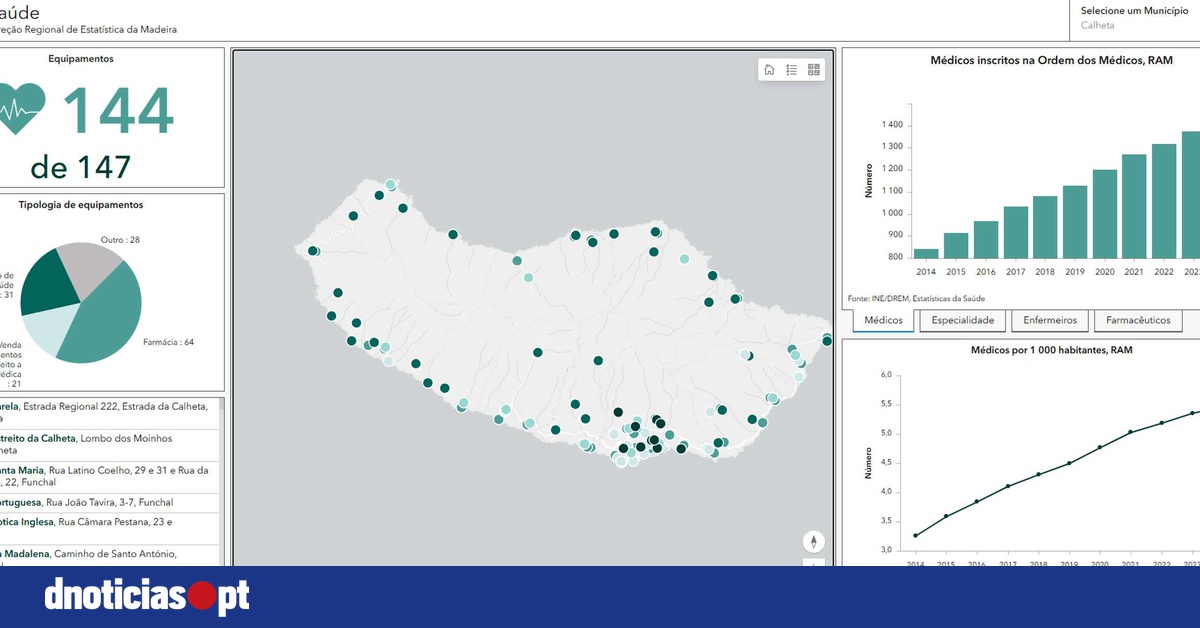Screen dimensions: 1200x628
Task: Click the dnoticias.pt logo
Action: click(x=146, y=597)
